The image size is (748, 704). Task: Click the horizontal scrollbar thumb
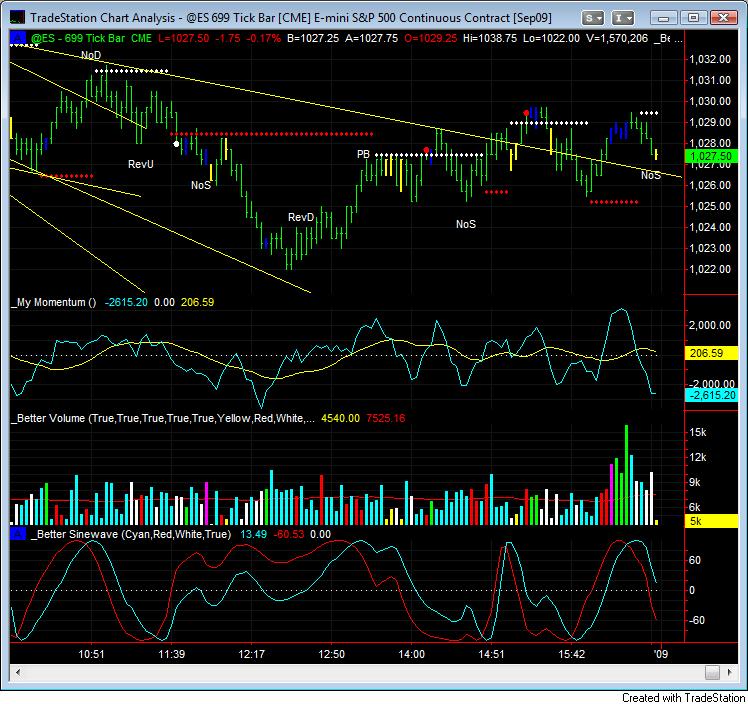[712, 672]
